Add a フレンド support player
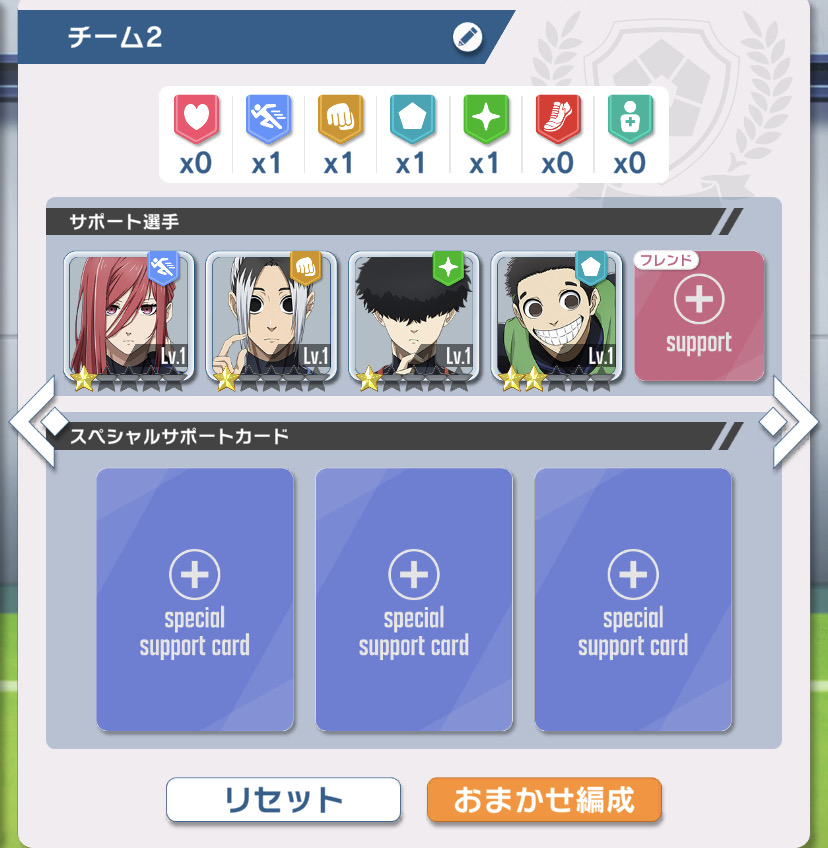828x848 pixels. (x=699, y=316)
